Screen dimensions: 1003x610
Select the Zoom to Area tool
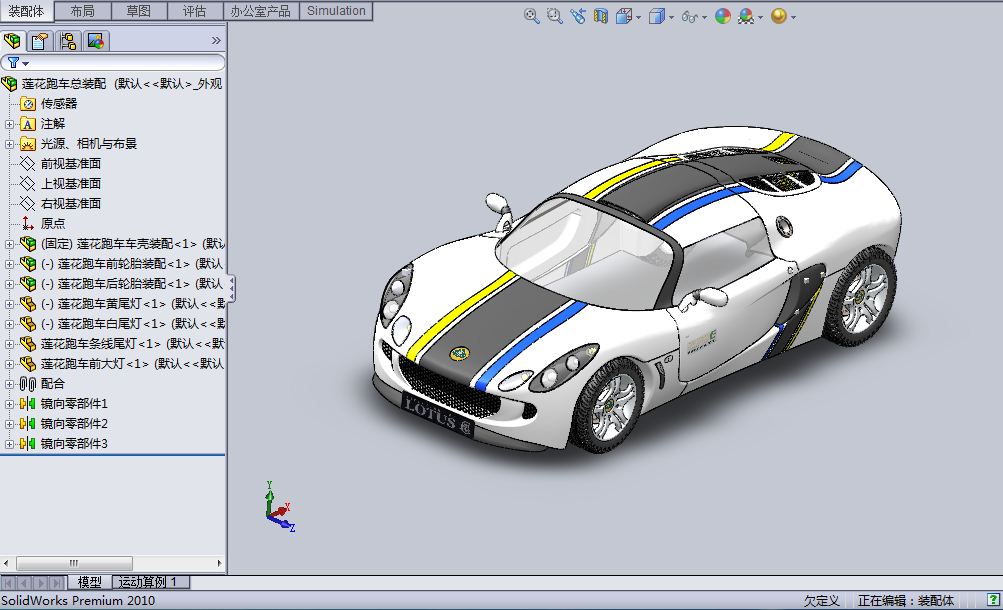click(555, 17)
